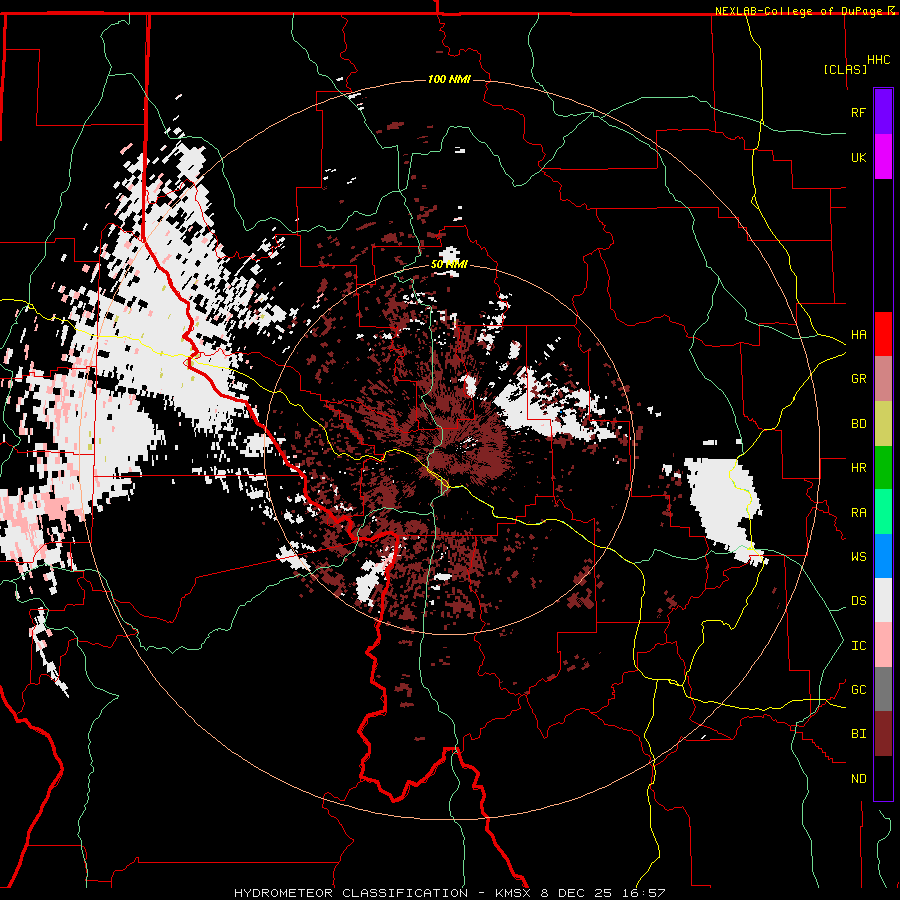Viewport: 900px width, 900px height.
Task: Select the DS white legend swatch
Action: 883,600
